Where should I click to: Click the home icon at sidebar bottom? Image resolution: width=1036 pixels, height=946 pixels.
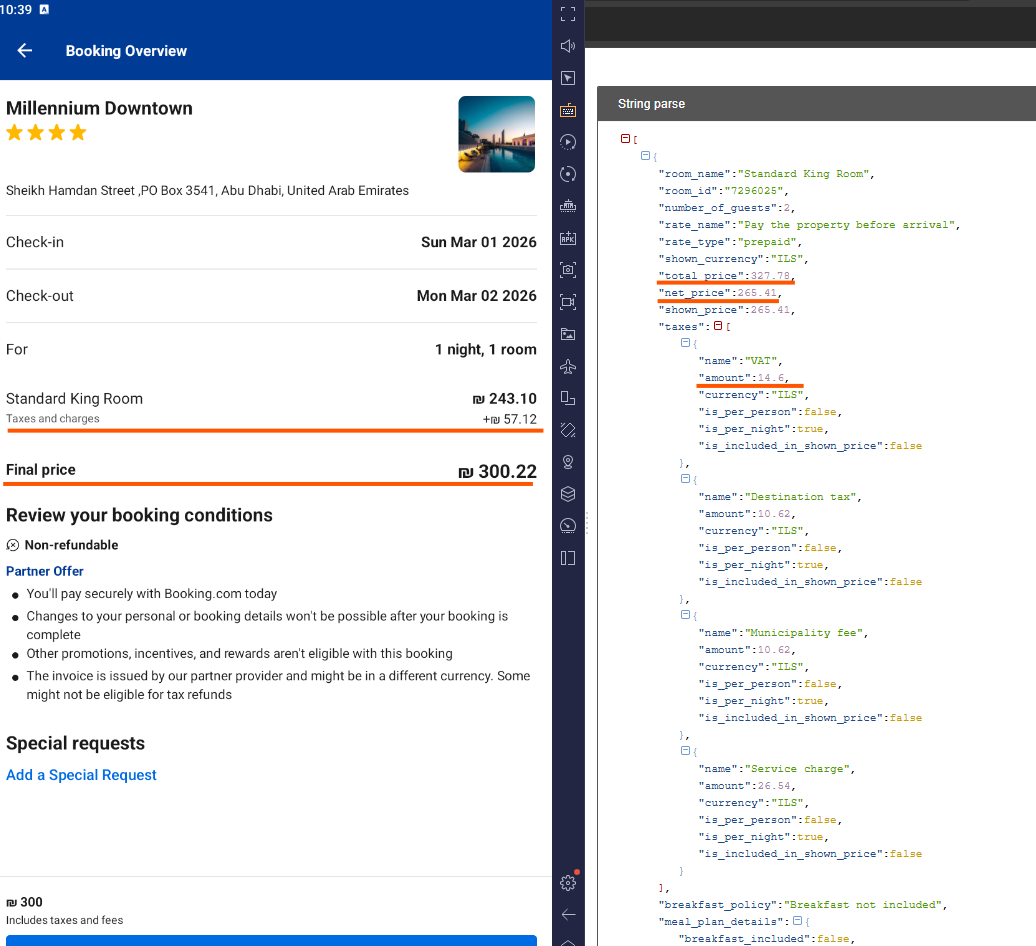(568, 942)
